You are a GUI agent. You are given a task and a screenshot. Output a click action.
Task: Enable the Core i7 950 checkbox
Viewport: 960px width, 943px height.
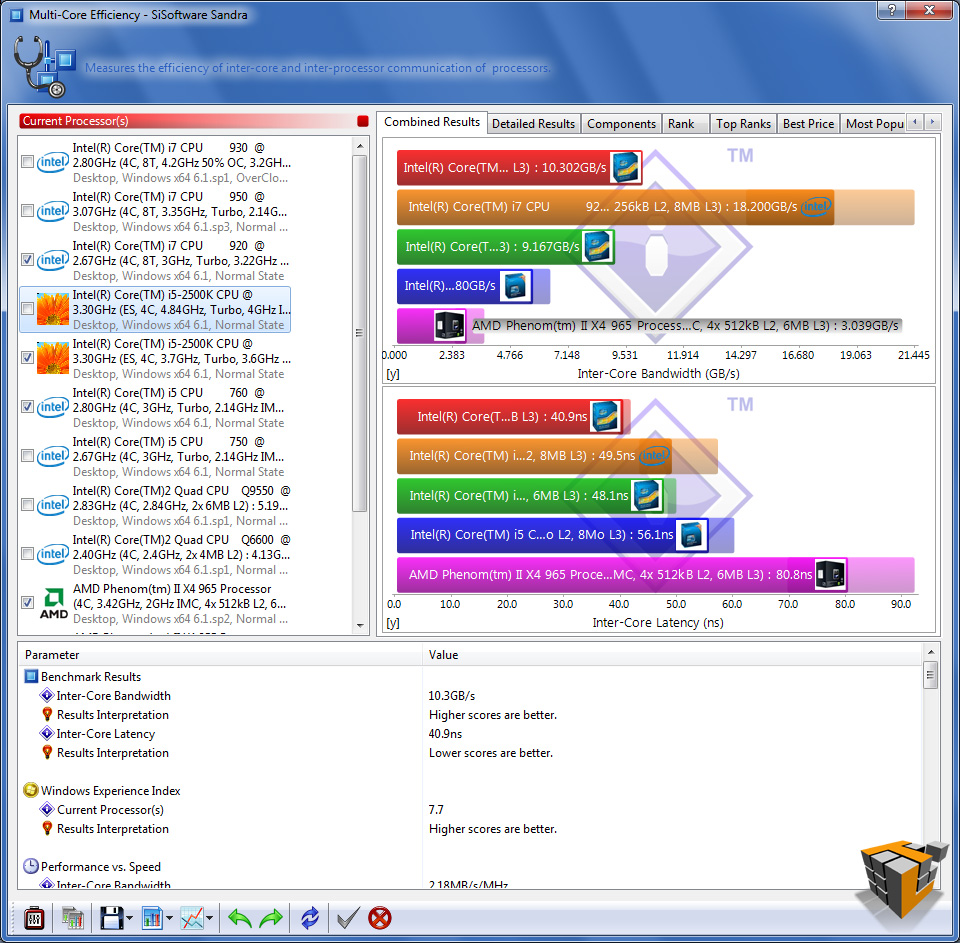point(28,211)
